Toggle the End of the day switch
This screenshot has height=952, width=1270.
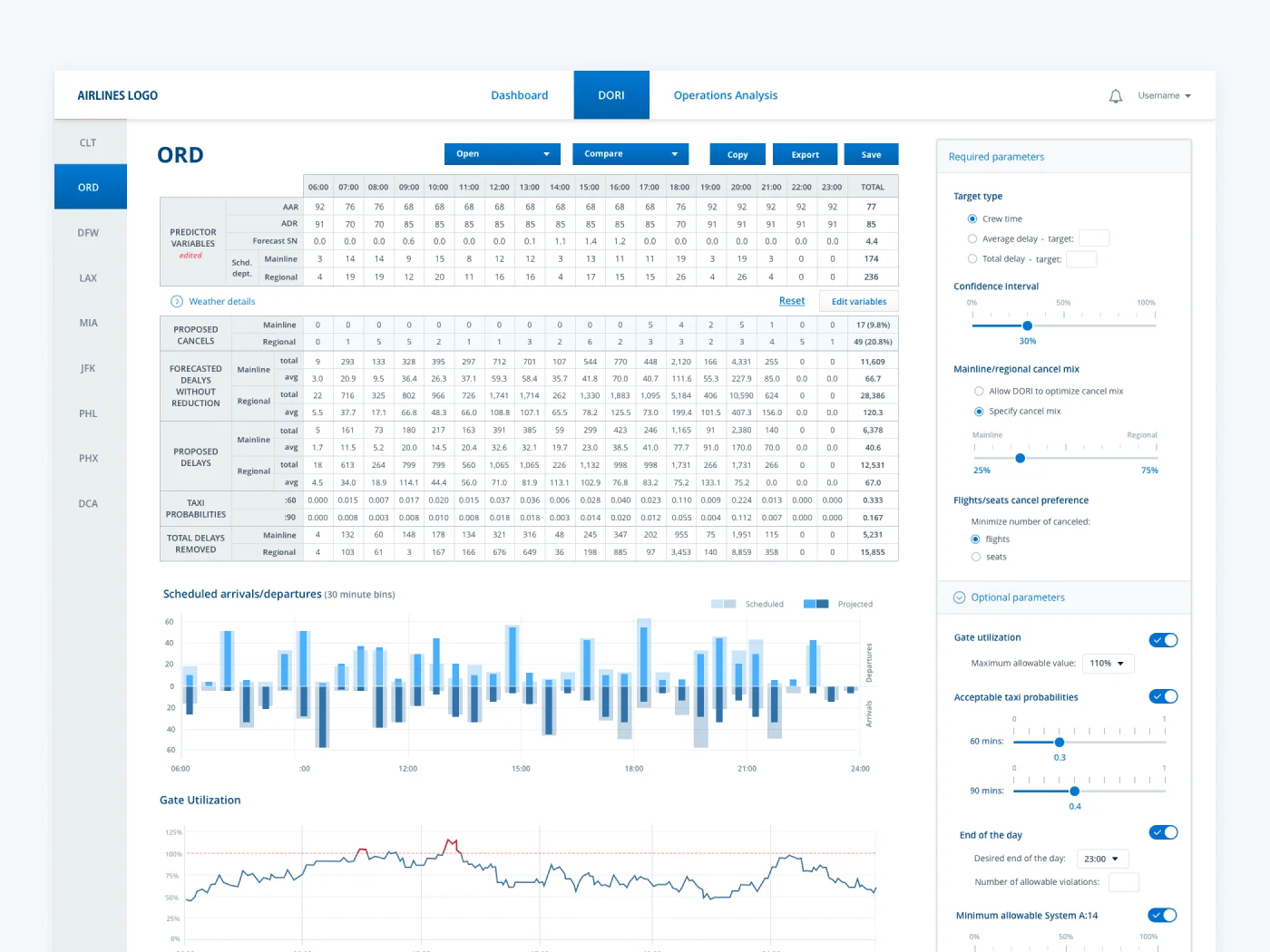coord(1163,832)
